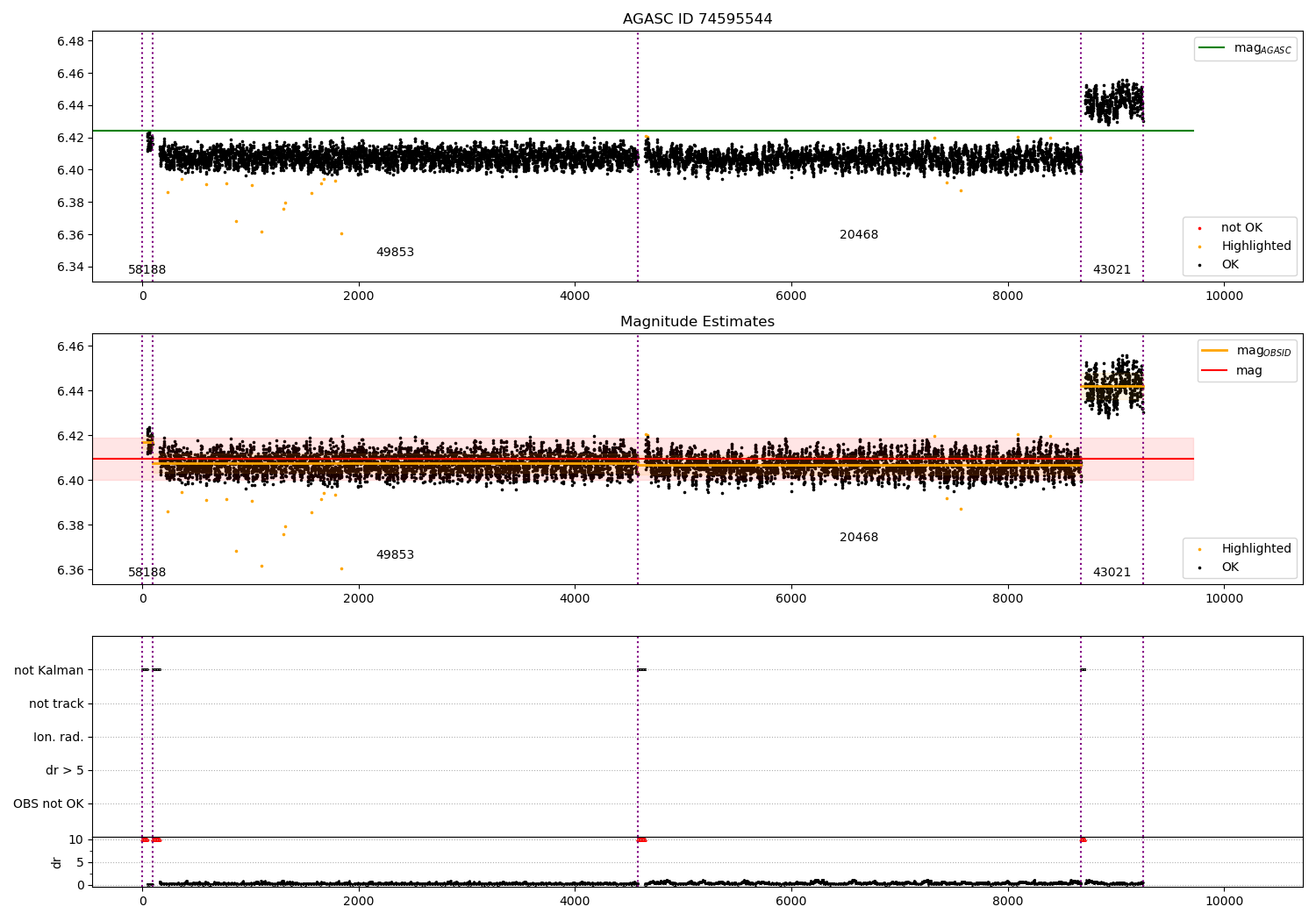Click the 'not Kalman' y-axis label
The image size is (1316, 921).
(x=49, y=671)
